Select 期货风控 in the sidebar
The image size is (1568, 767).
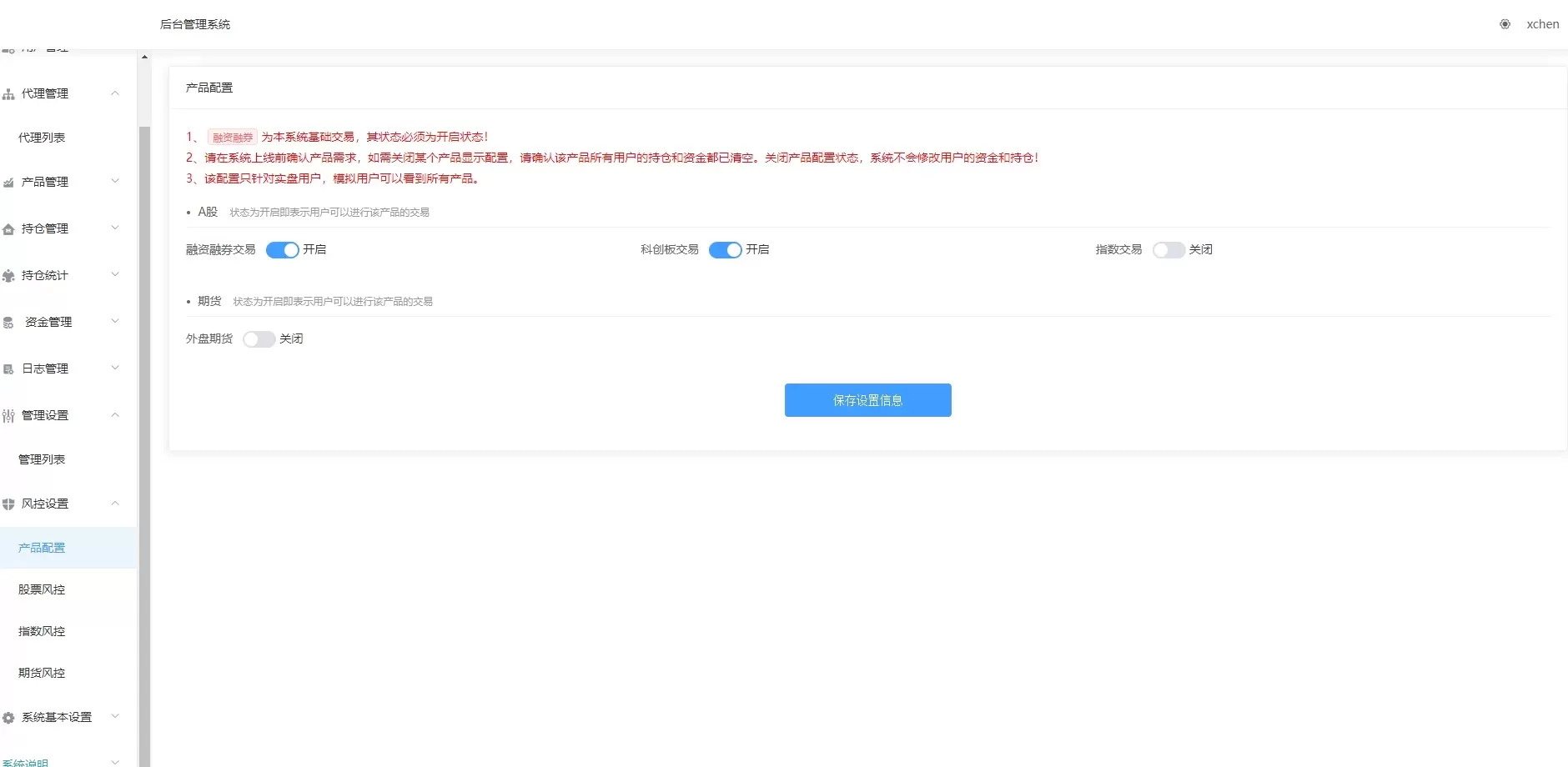click(42, 673)
